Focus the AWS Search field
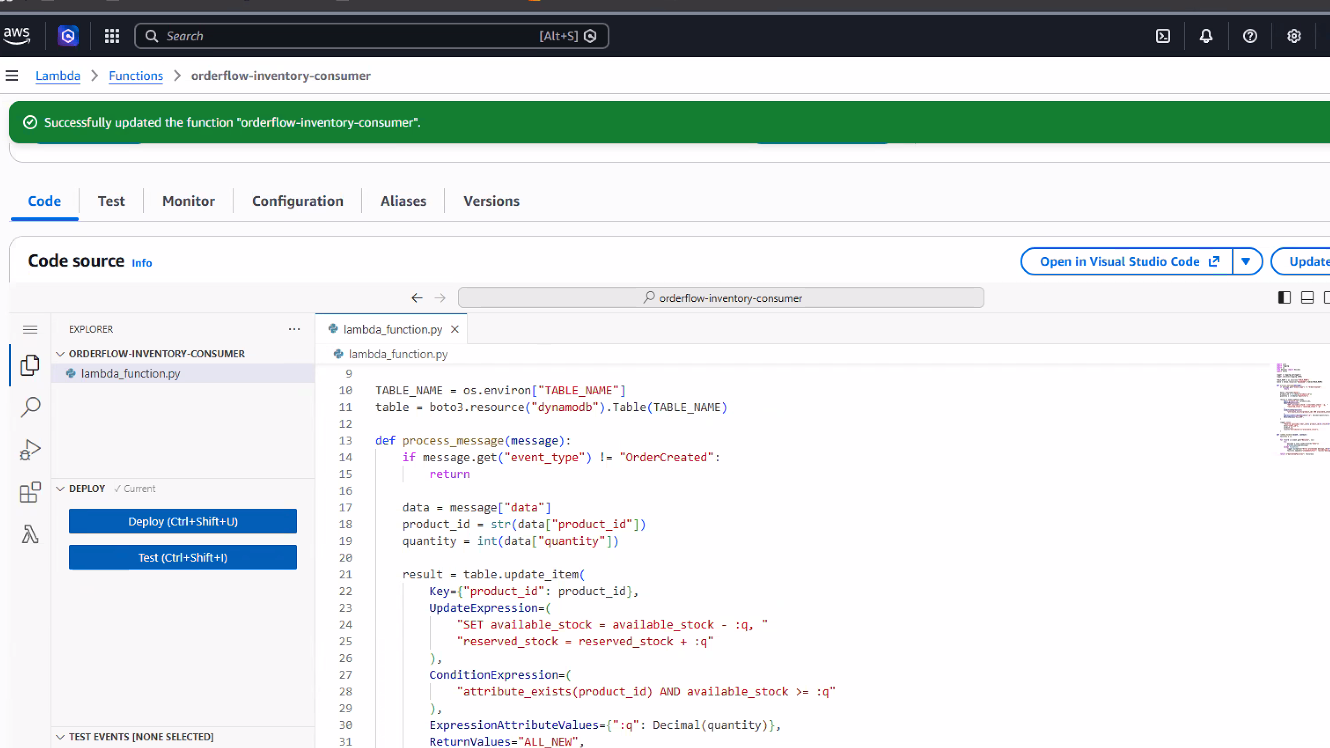Screen dimensions: 1330x748 coord(372,36)
